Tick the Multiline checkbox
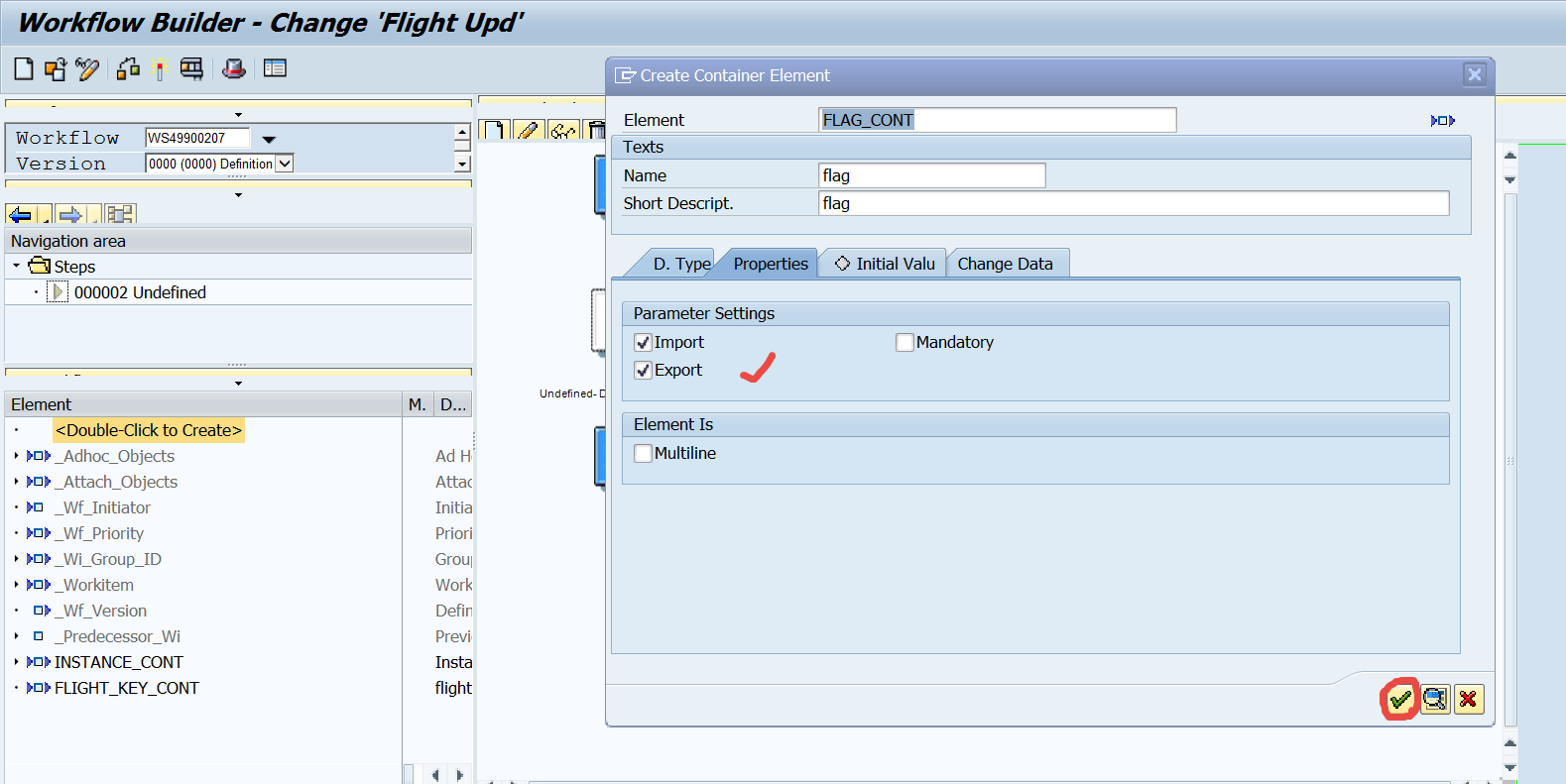The image size is (1566, 784). pos(643,454)
